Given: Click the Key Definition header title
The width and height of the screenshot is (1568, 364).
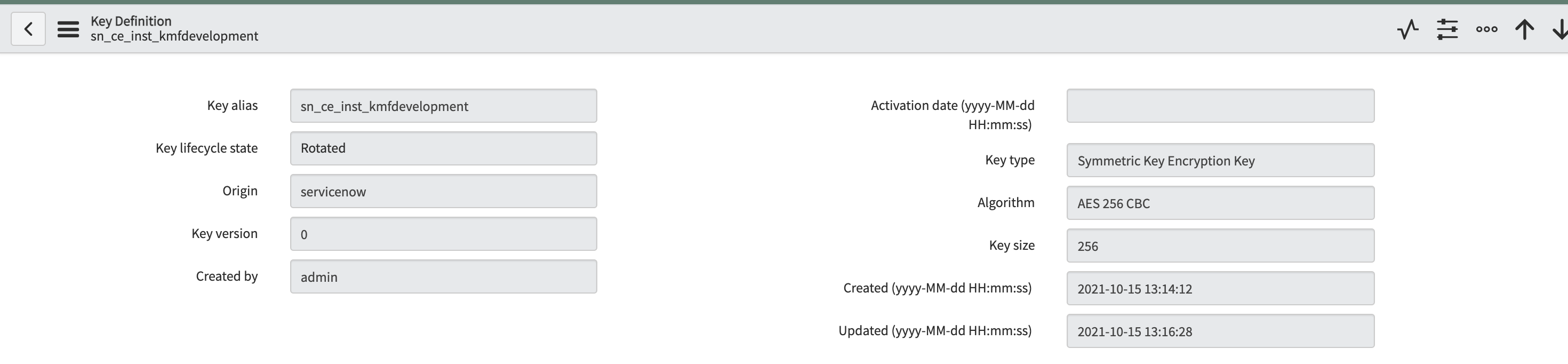Looking at the screenshot, I should coord(131,21).
